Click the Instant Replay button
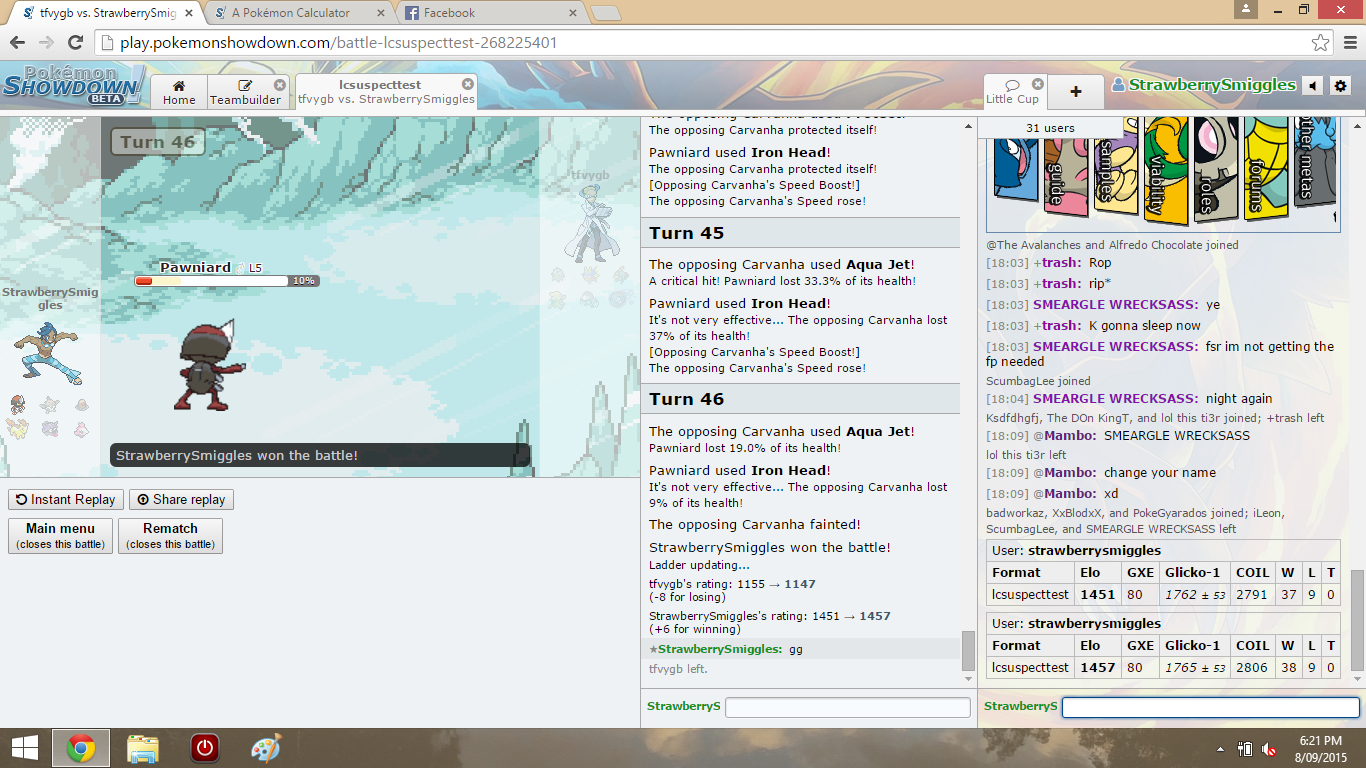The width and height of the screenshot is (1366, 768). (66, 500)
